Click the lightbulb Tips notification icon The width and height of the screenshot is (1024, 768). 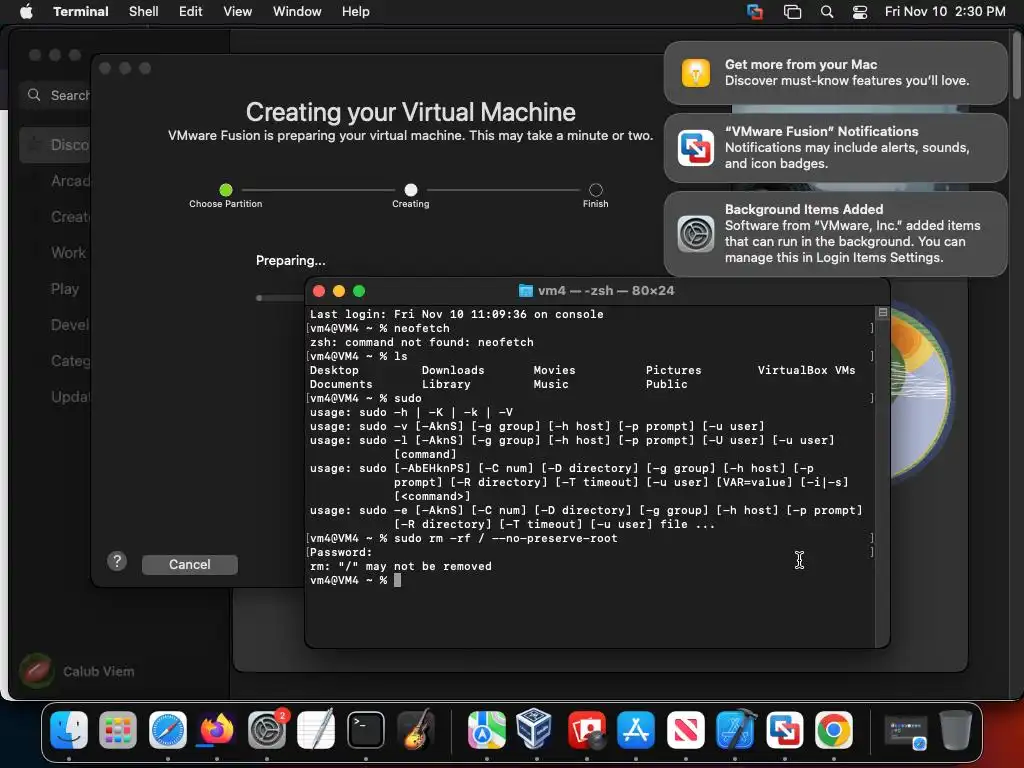tap(696, 72)
